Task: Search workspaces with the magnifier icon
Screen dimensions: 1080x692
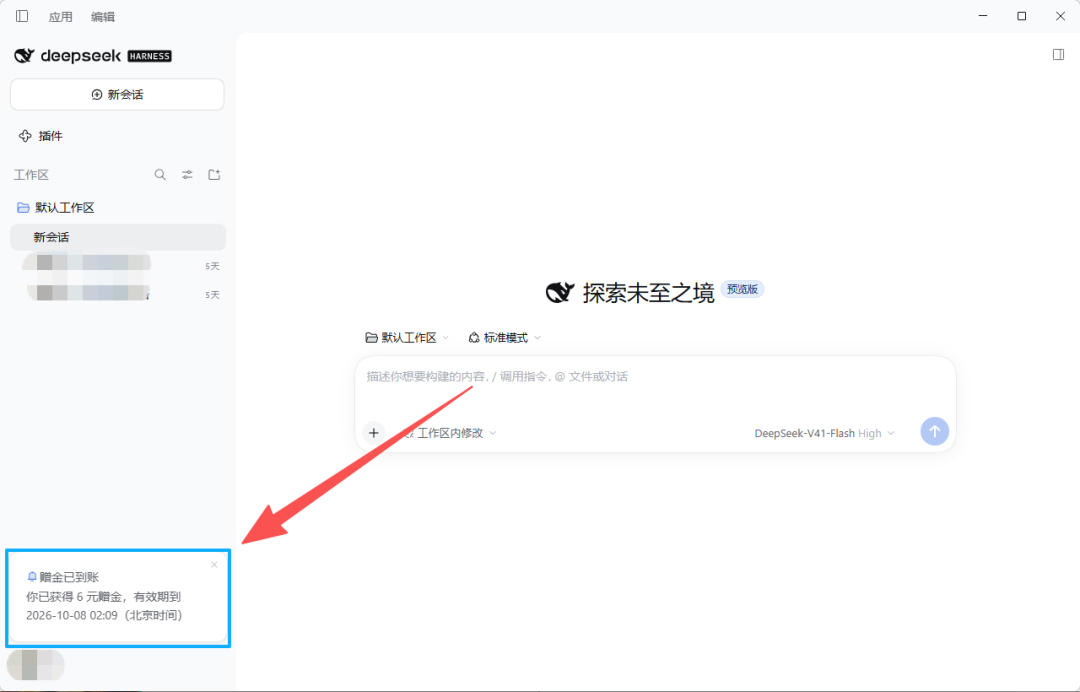Action: pos(160,175)
